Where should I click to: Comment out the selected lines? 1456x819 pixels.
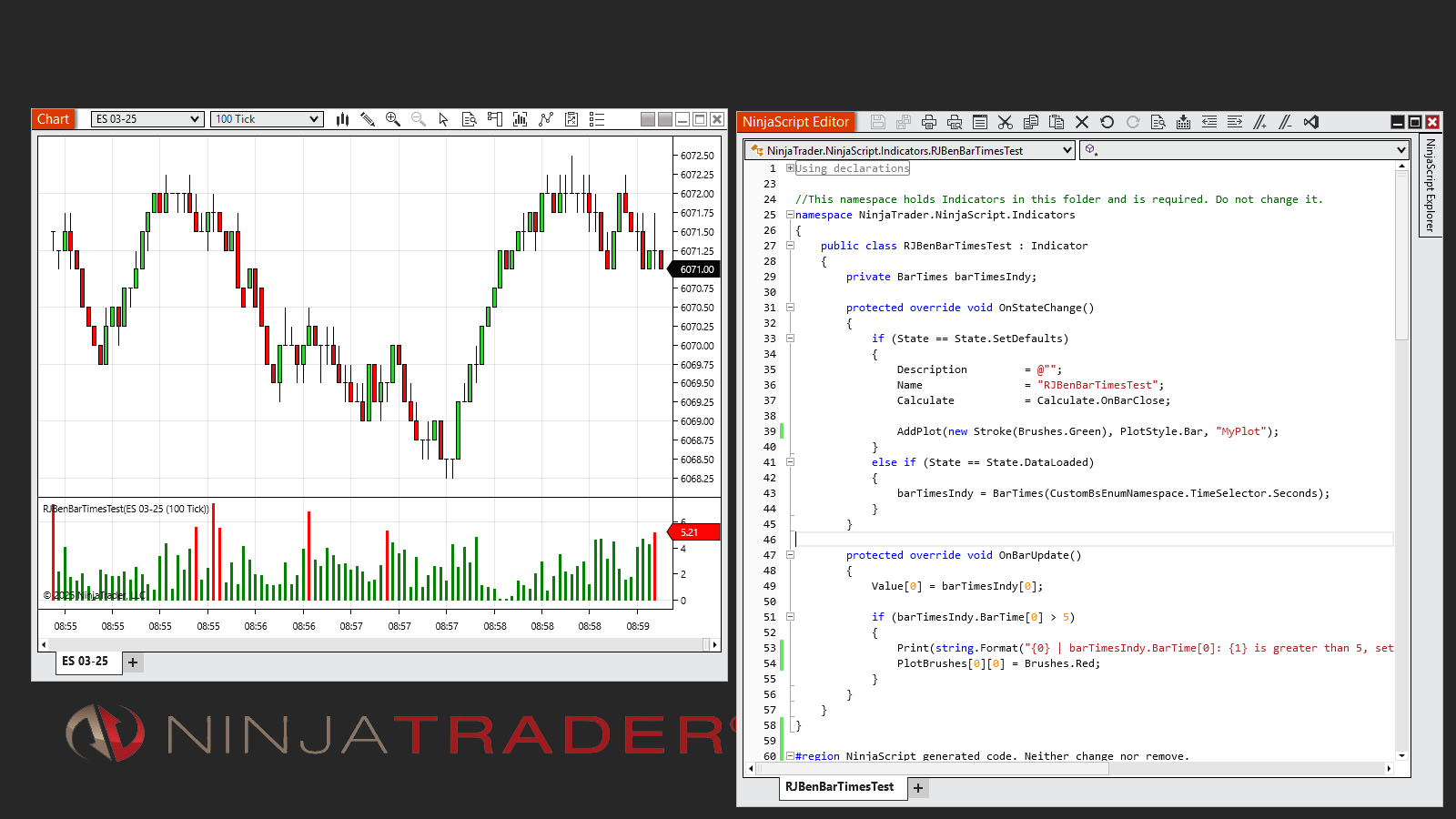(x=1260, y=122)
